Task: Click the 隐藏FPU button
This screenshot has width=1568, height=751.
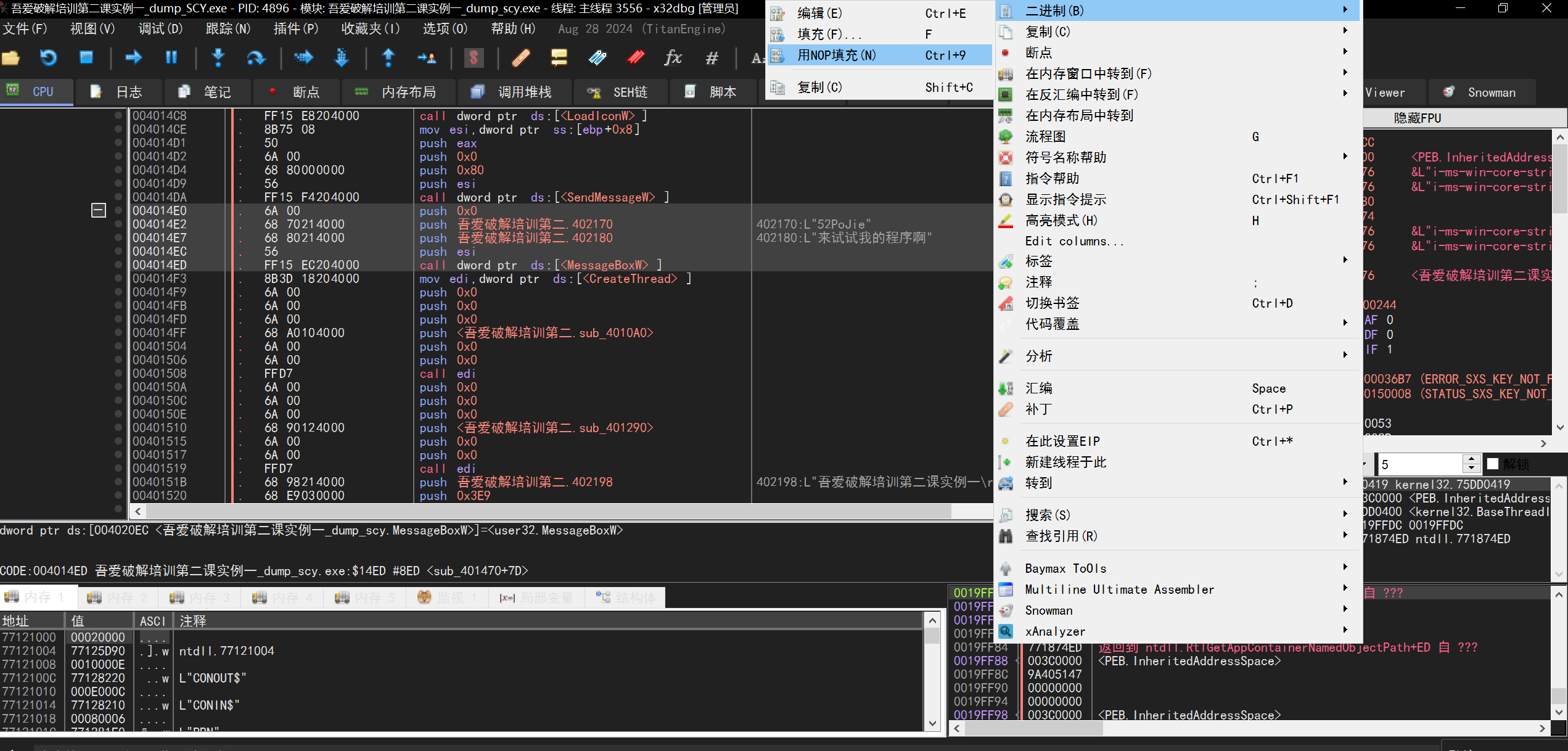Action: (x=1417, y=118)
